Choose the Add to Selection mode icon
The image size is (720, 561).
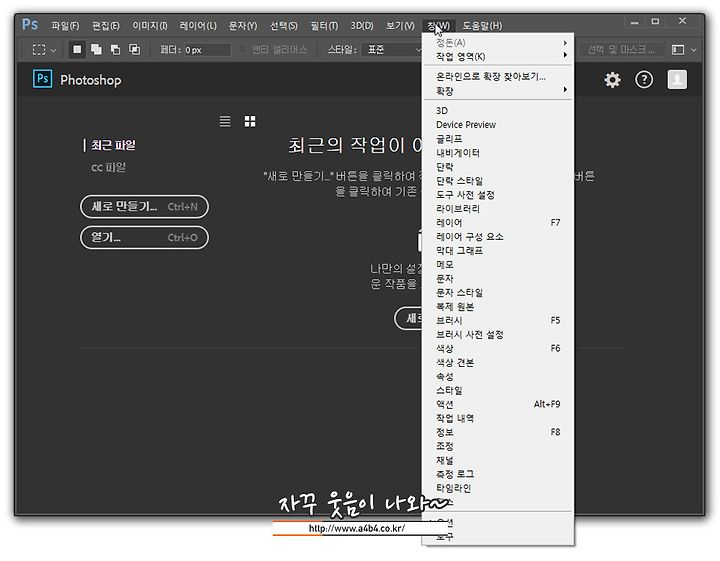96,49
